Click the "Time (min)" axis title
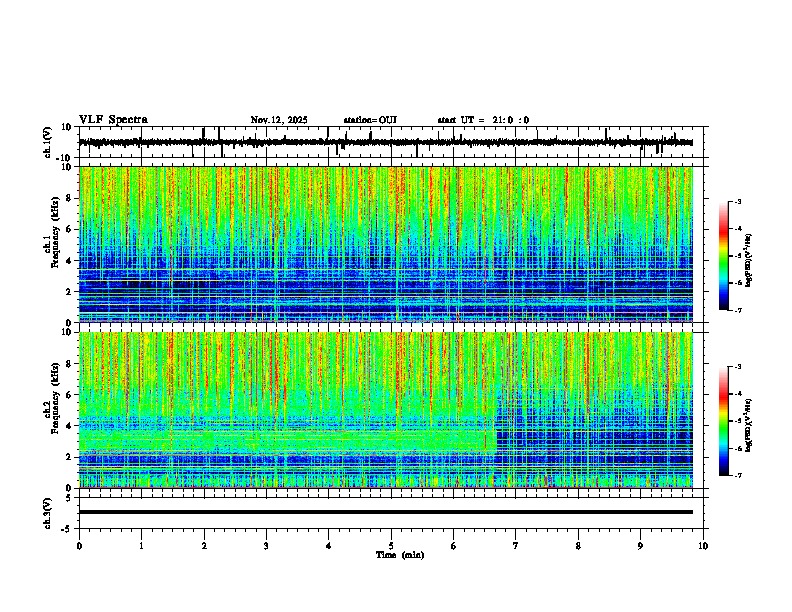Viewport: 792px width, 612px height. pos(400,555)
